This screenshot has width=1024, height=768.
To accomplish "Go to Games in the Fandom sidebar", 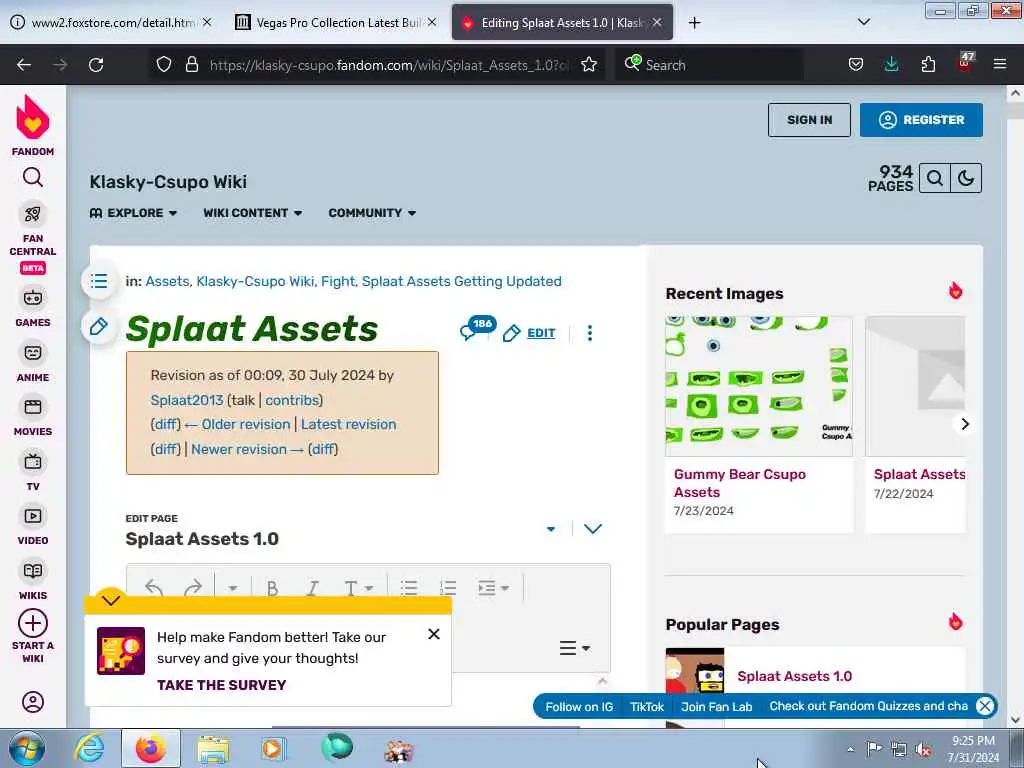I will point(33,308).
